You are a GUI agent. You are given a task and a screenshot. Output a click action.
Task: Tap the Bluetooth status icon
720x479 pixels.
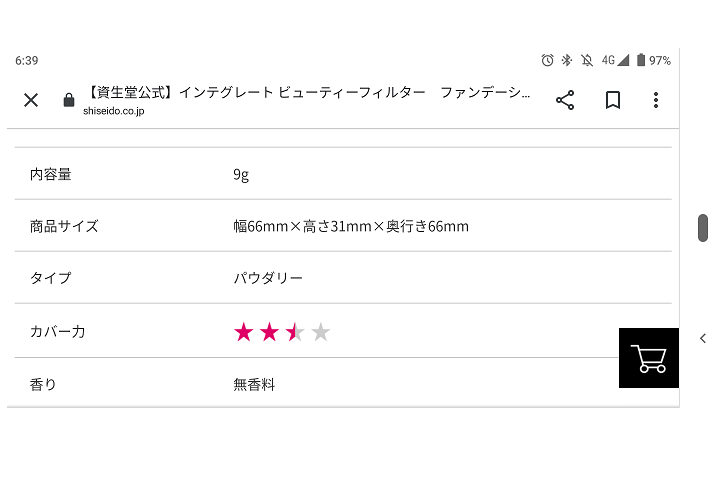(567, 60)
